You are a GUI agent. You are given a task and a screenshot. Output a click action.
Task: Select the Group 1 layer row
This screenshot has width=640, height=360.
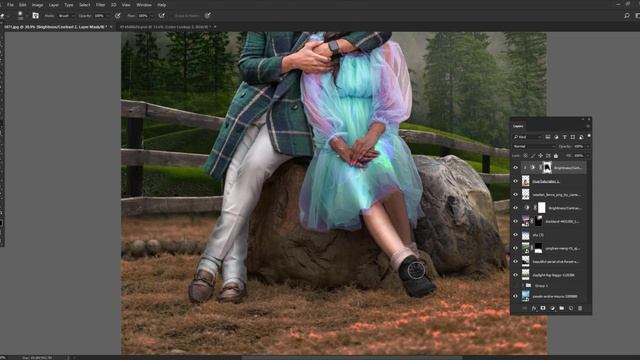pyautogui.click(x=550, y=285)
